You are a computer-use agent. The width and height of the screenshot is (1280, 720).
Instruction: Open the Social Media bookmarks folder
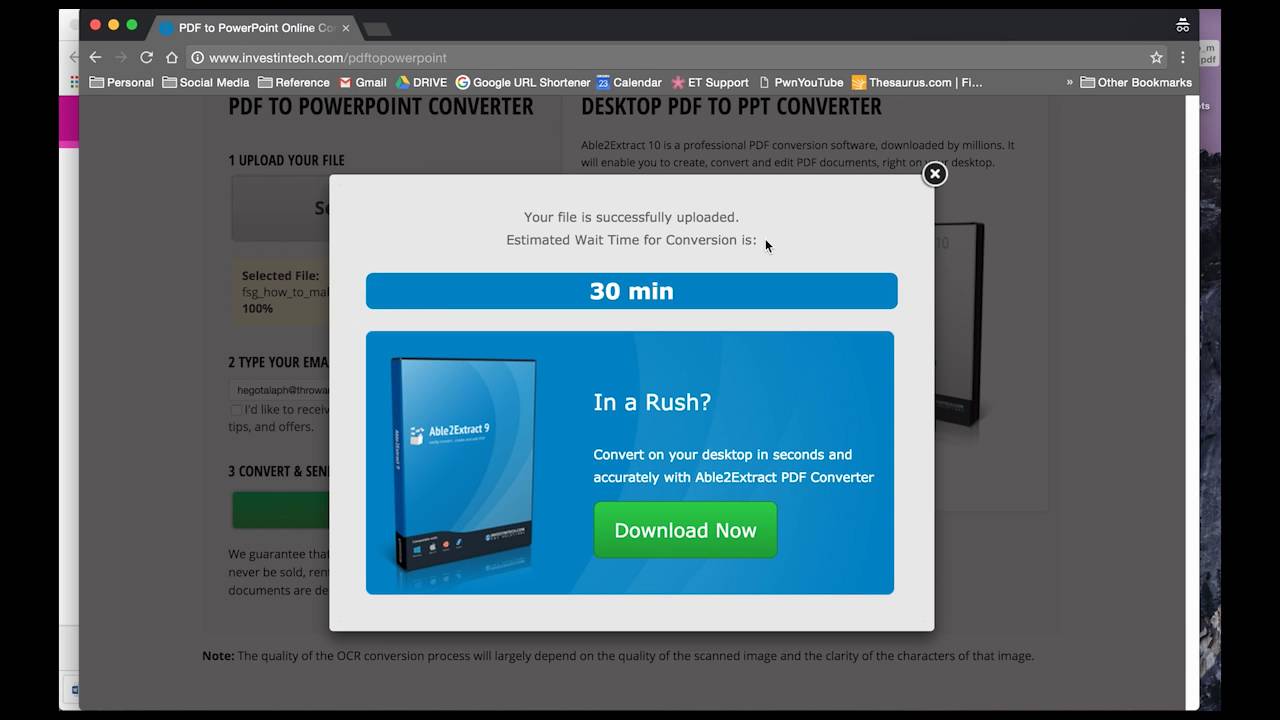[x=205, y=82]
